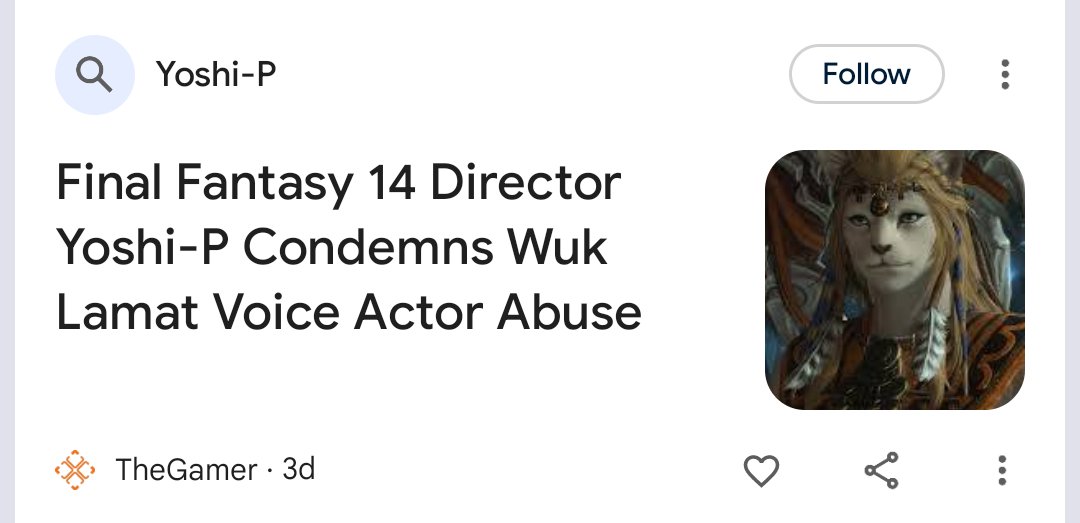The height and width of the screenshot is (523, 1080).
Task: Click the orange TheGamer logo icon
Action: (x=75, y=470)
